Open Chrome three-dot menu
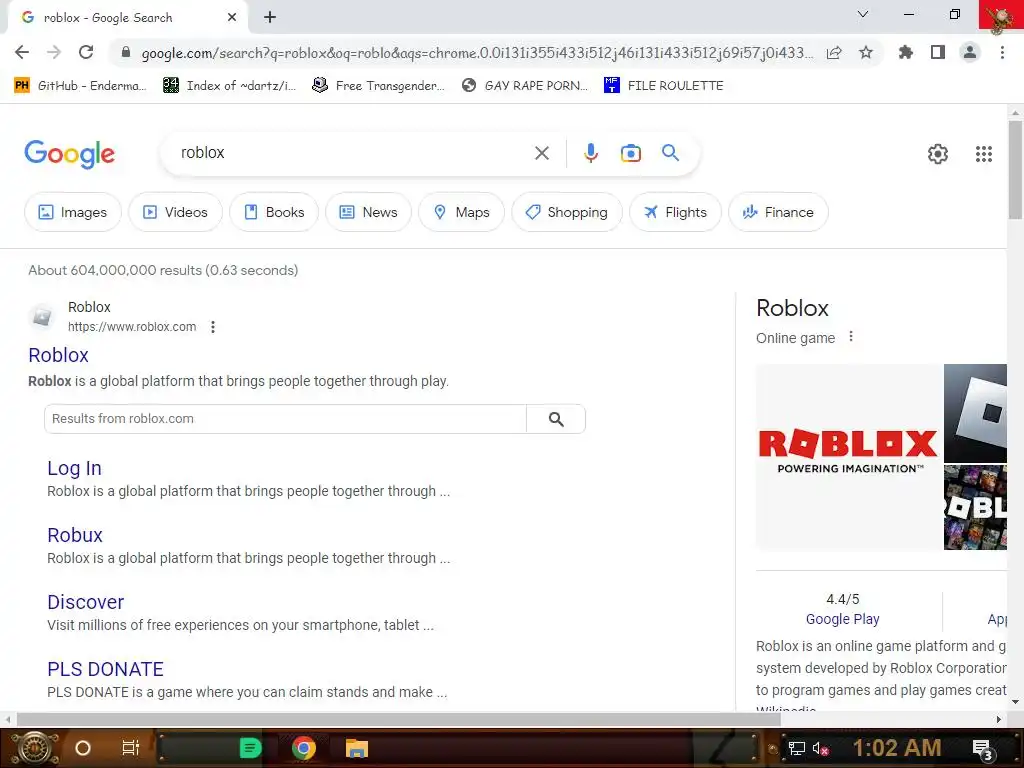This screenshot has width=1024, height=768. [1002, 52]
